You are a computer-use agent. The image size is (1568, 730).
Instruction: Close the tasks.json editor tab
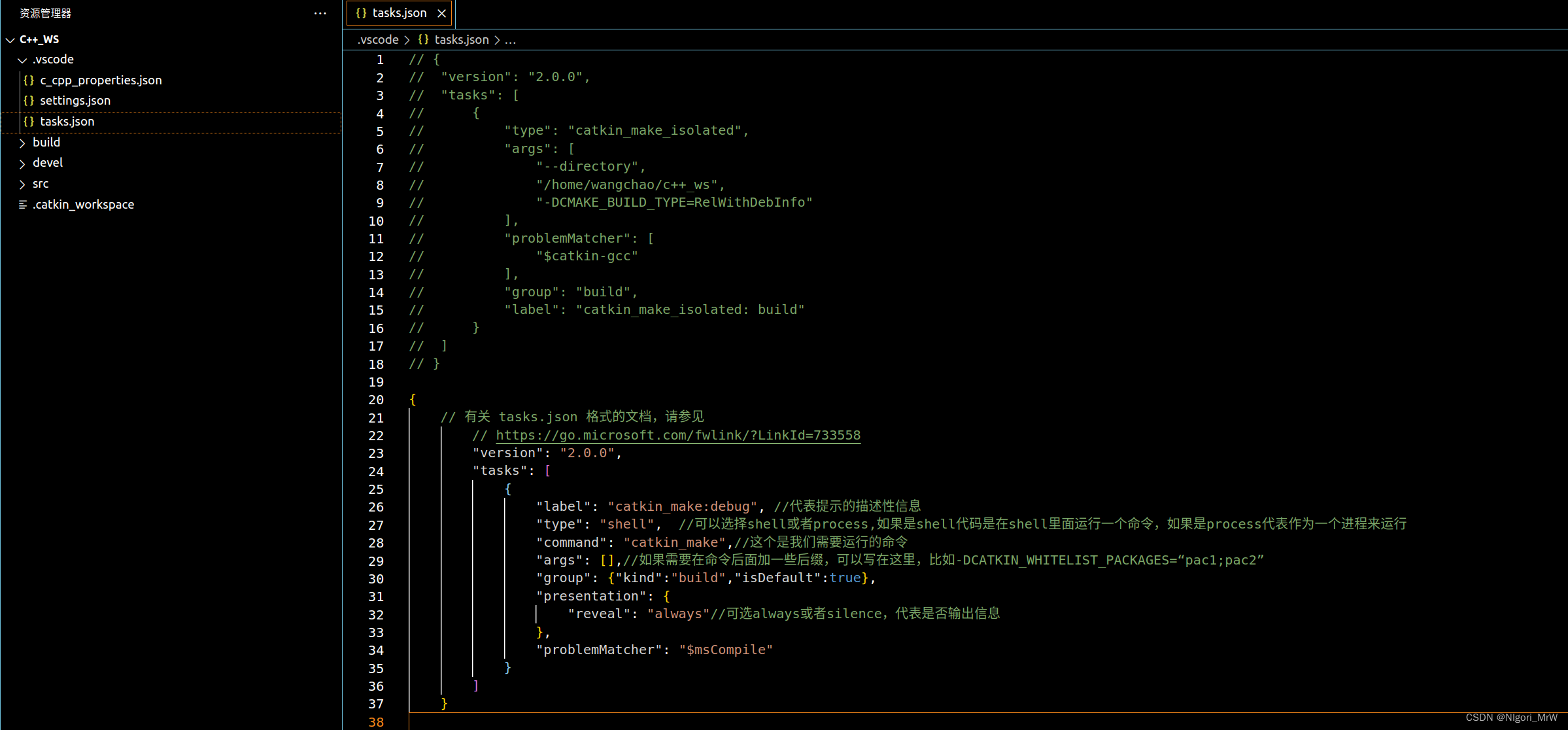pos(441,12)
